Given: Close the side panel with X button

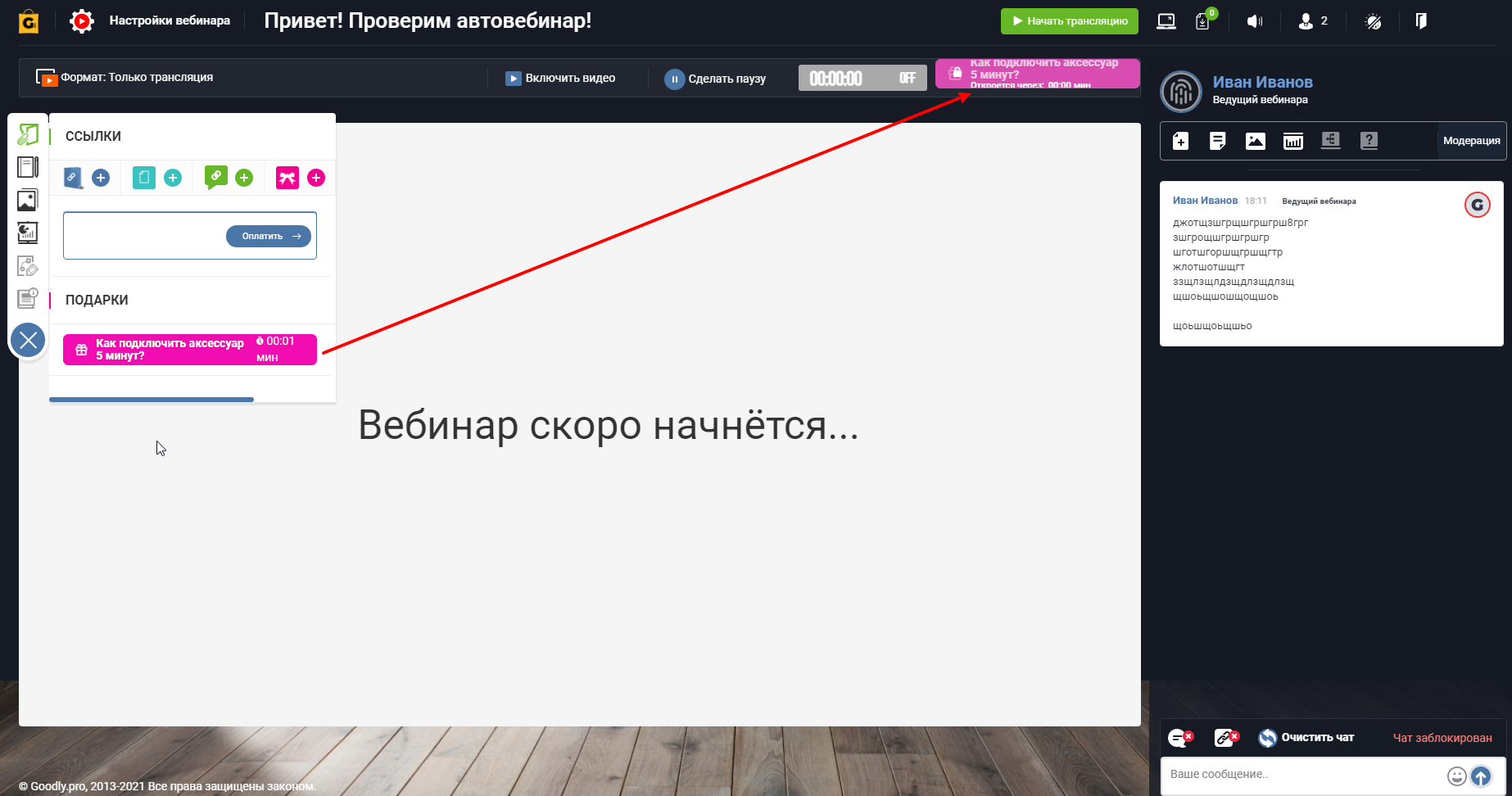Looking at the screenshot, I should click(28, 340).
